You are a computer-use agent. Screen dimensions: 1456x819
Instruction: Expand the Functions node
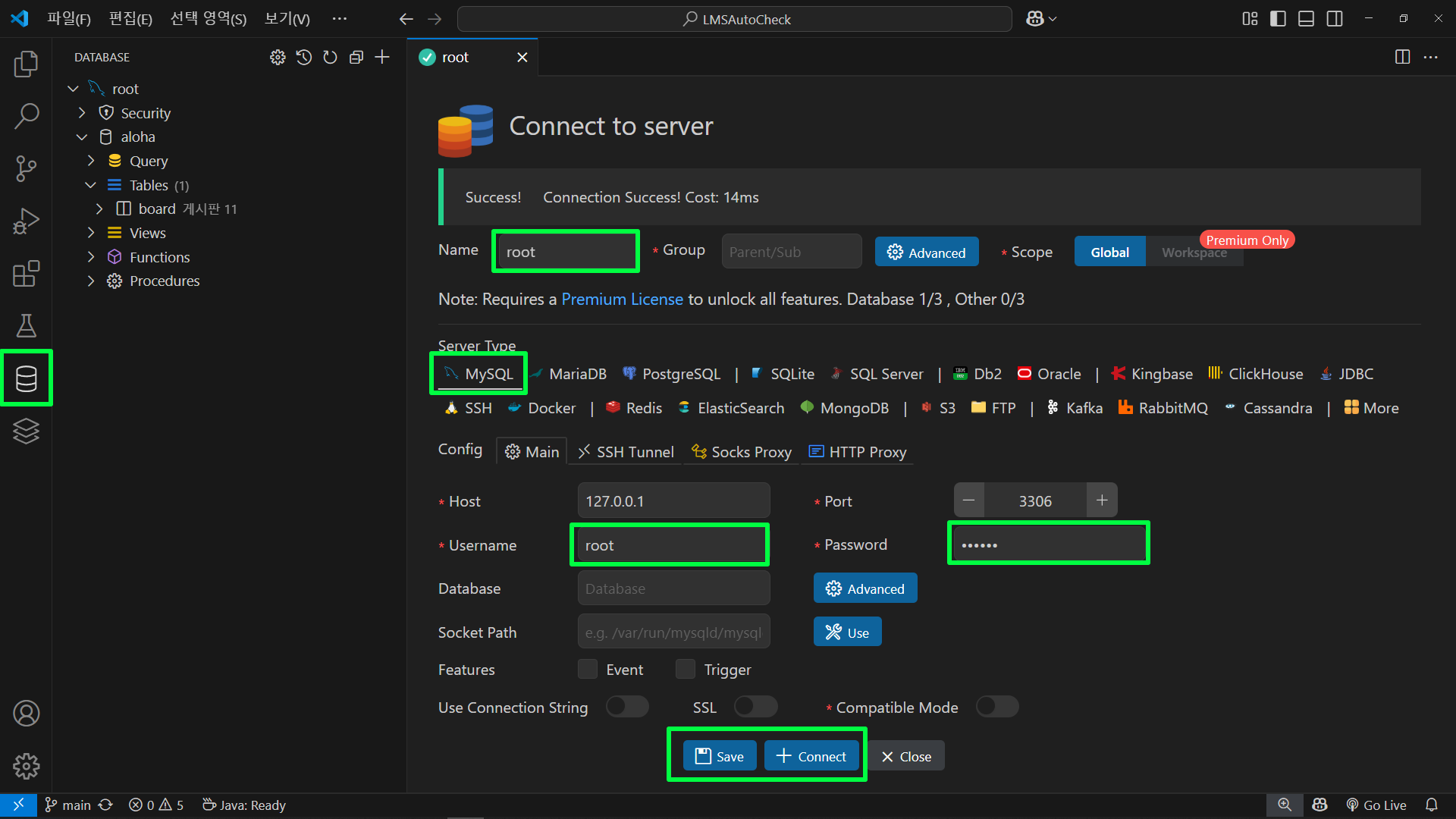91,257
